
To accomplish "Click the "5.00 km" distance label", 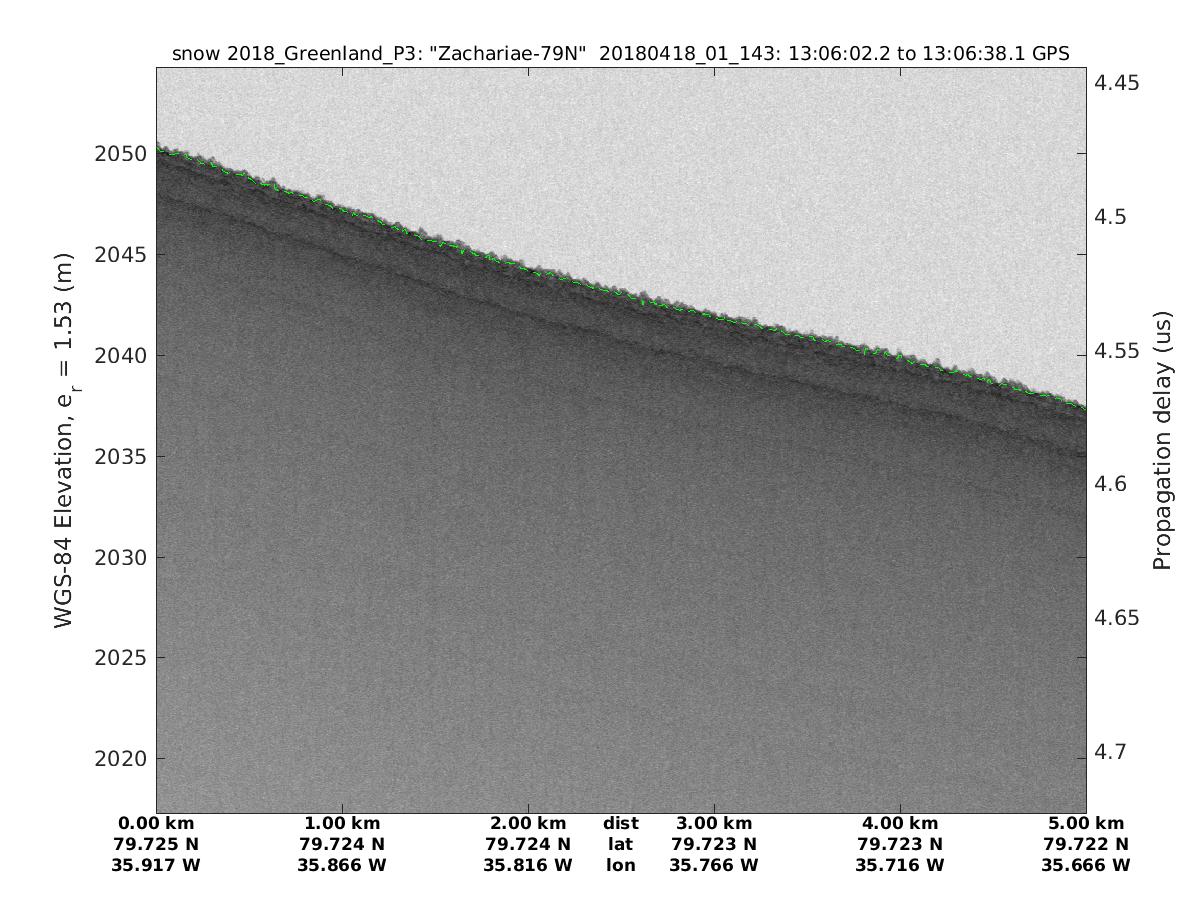I will pos(1086,824).
